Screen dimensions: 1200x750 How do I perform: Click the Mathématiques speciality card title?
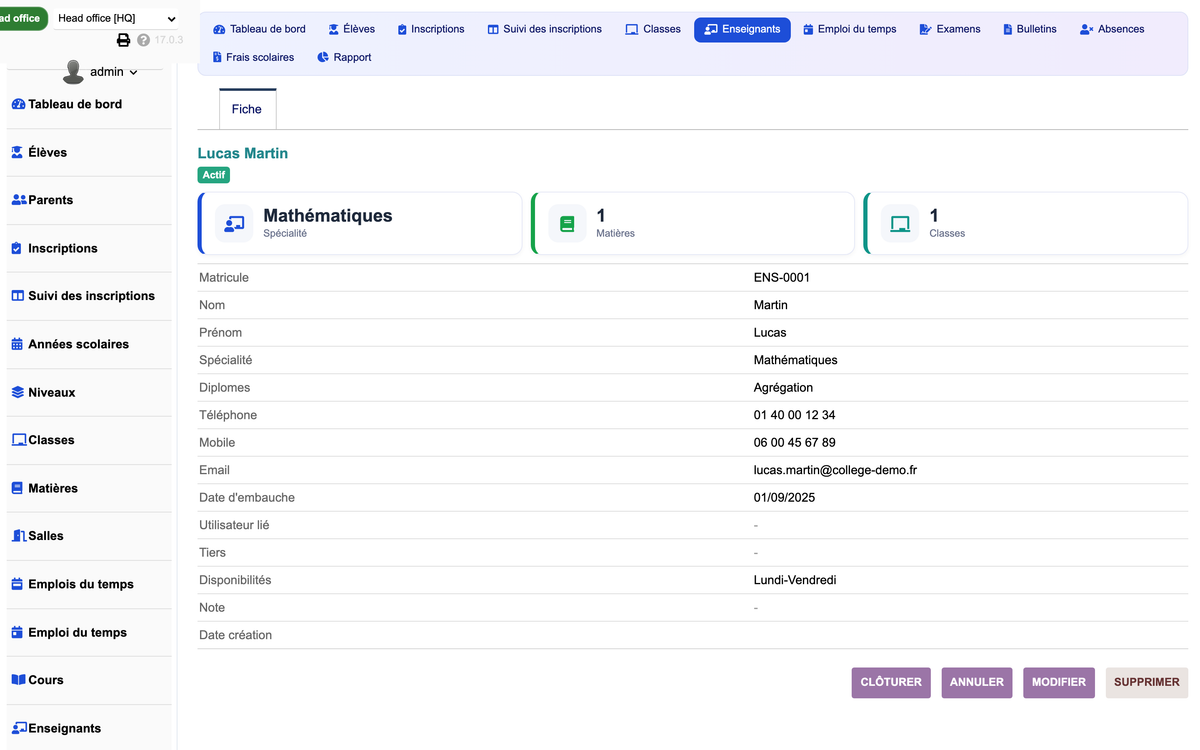coord(328,216)
